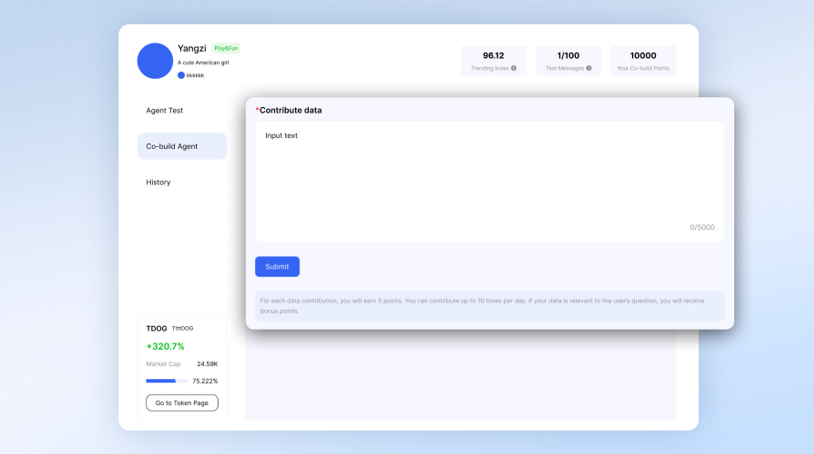Image resolution: width=814 pixels, height=454 pixels.
Task: Open the Agent Test tab
Action: coord(165,111)
